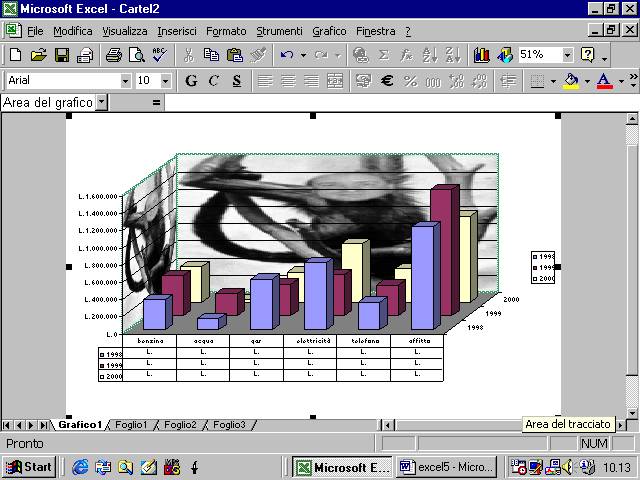640x480 pixels.
Task: Click the Spell Check ABC icon
Action: pyautogui.click(x=159, y=55)
